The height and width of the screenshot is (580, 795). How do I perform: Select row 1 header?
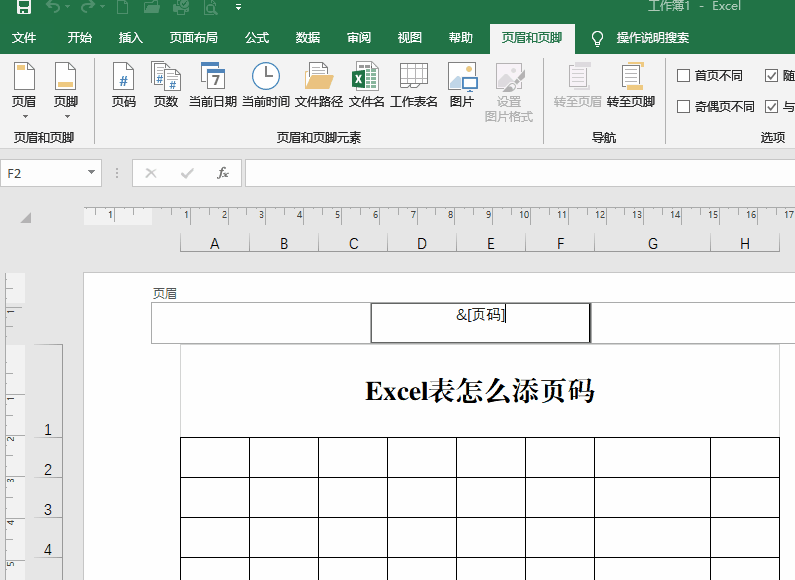click(x=48, y=391)
